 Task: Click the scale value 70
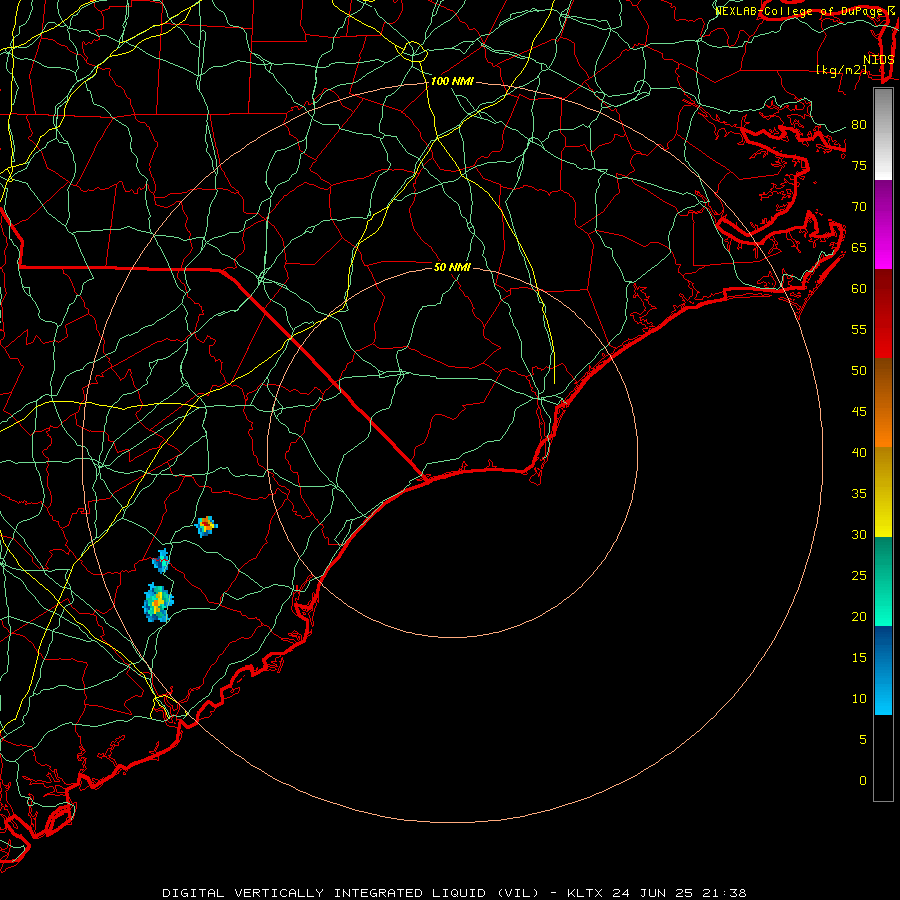(x=859, y=207)
